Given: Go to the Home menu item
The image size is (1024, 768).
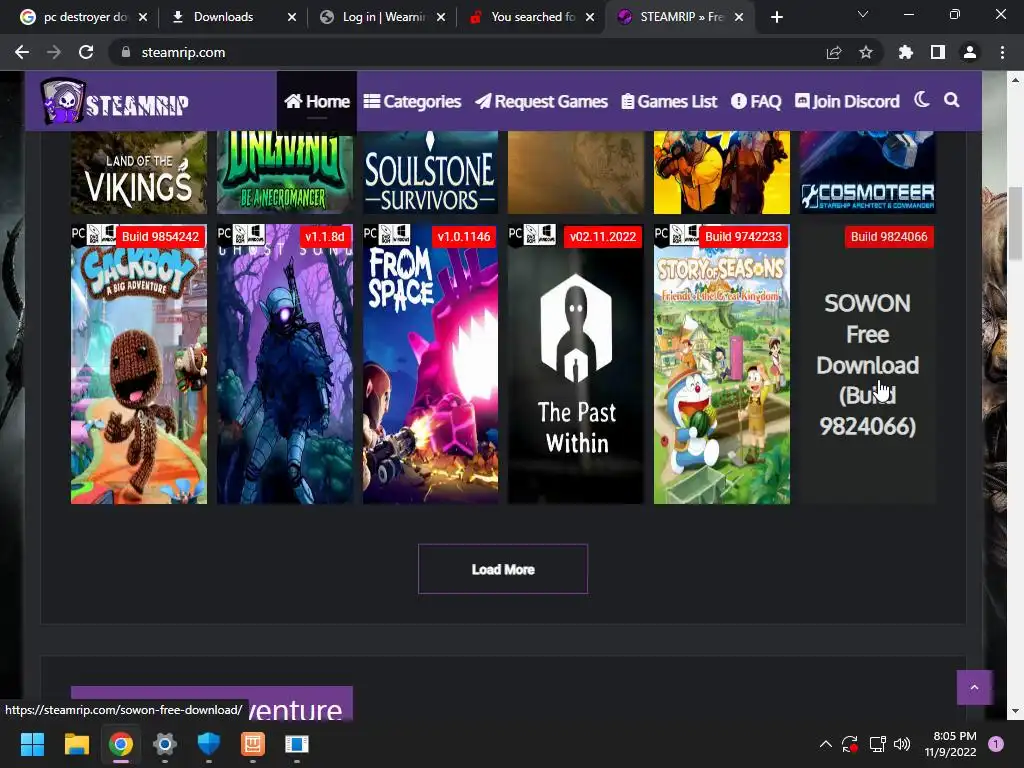Looking at the screenshot, I should [317, 101].
